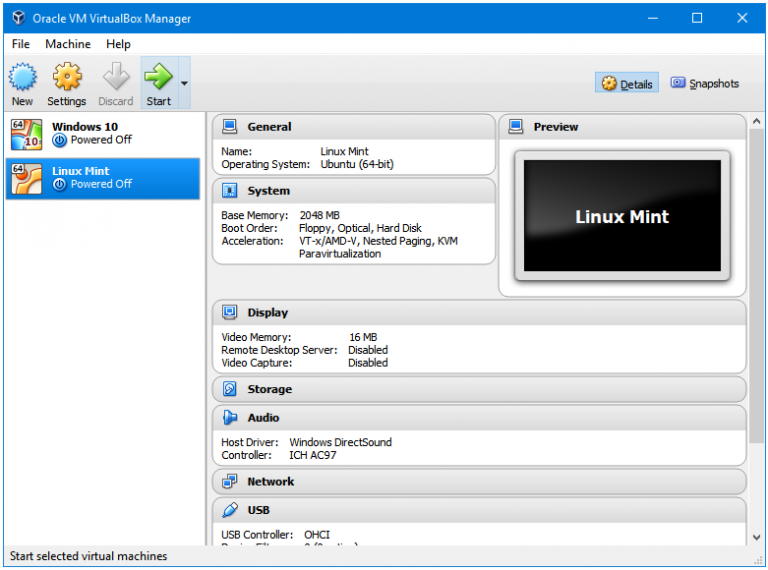Click the General section icon
The height and width of the screenshot is (570, 768).
[229, 127]
